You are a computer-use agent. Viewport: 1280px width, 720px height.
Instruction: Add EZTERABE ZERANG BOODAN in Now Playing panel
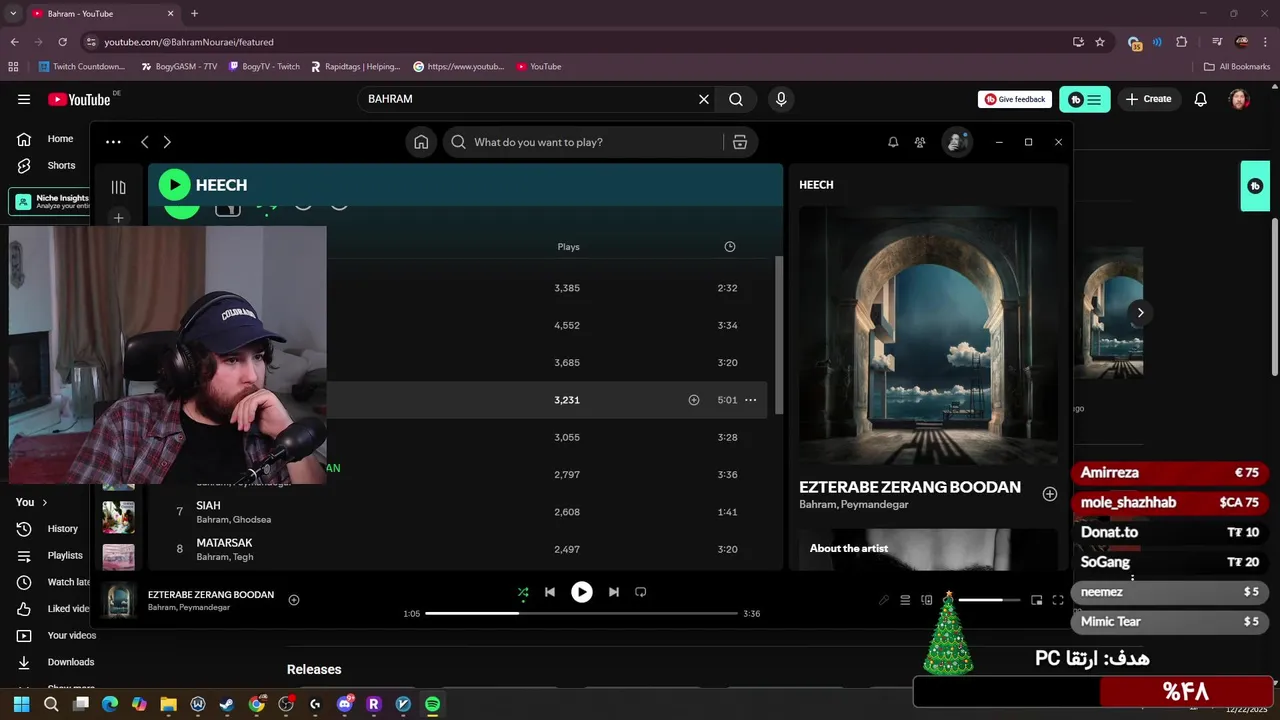[x=1050, y=494]
